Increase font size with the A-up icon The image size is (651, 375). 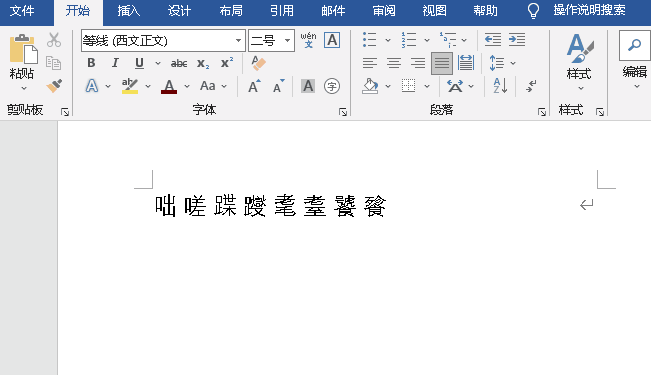(254, 86)
